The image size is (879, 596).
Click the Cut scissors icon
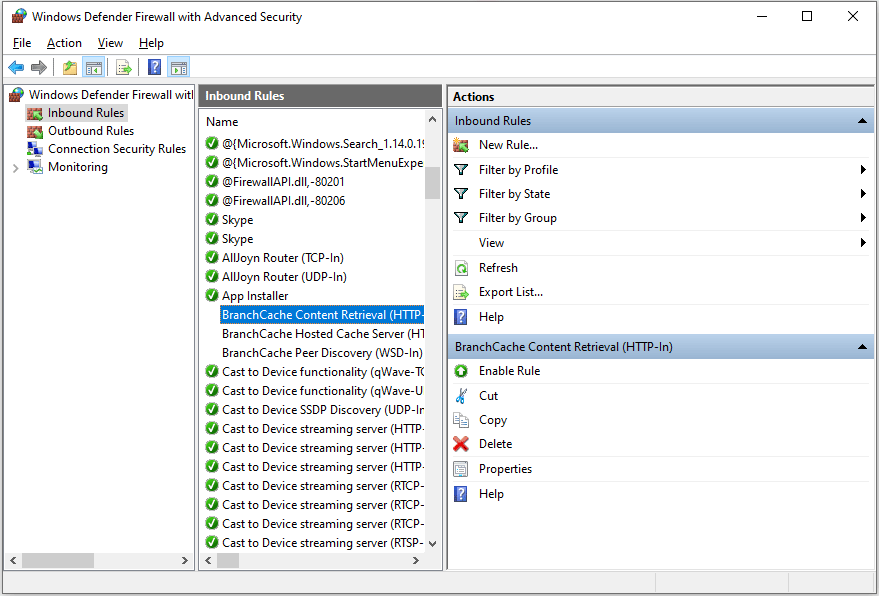[461, 396]
